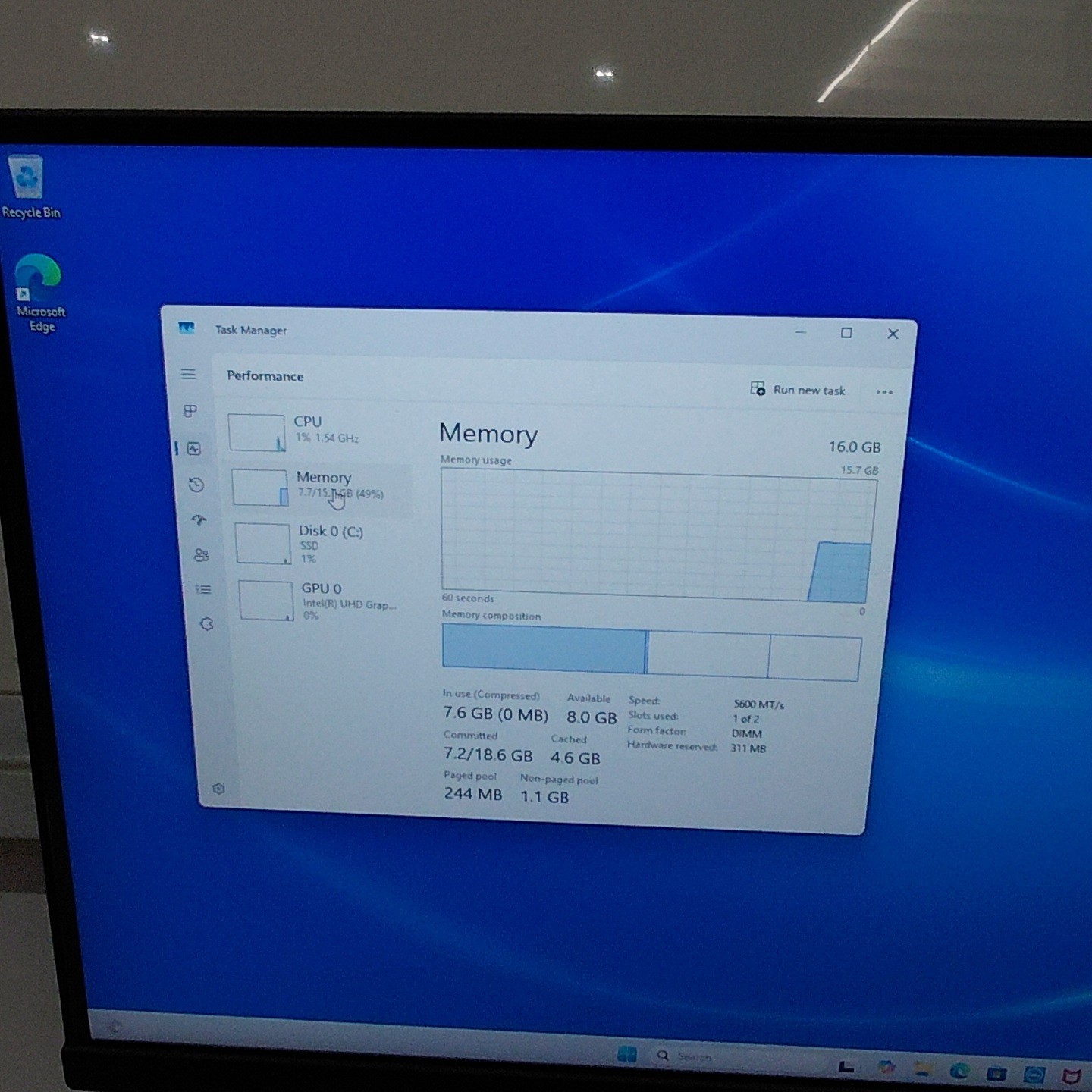Click Run new task button
The height and width of the screenshot is (1092, 1092).
[798, 390]
